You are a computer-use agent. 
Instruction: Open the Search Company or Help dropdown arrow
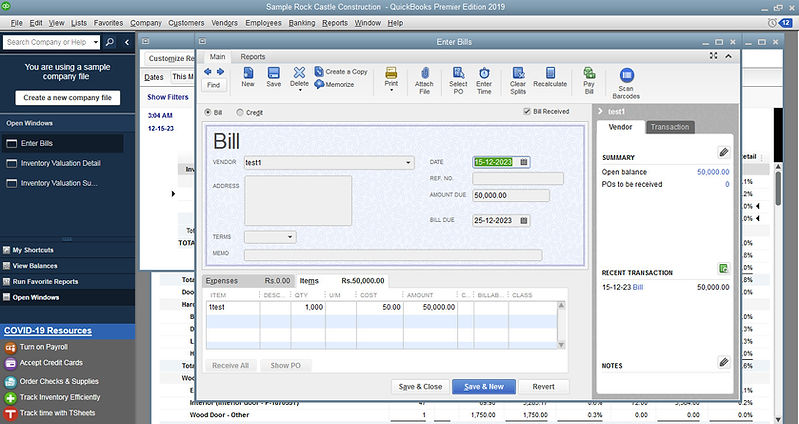click(96, 42)
